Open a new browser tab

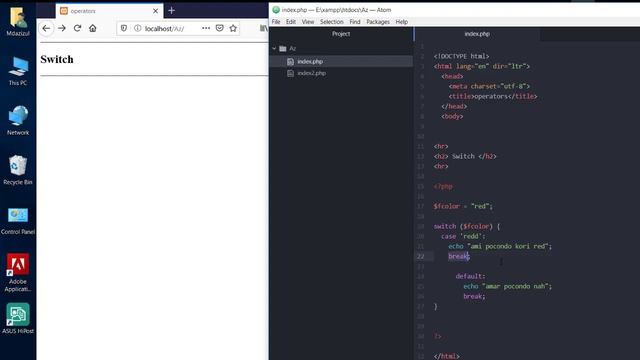[171, 11]
